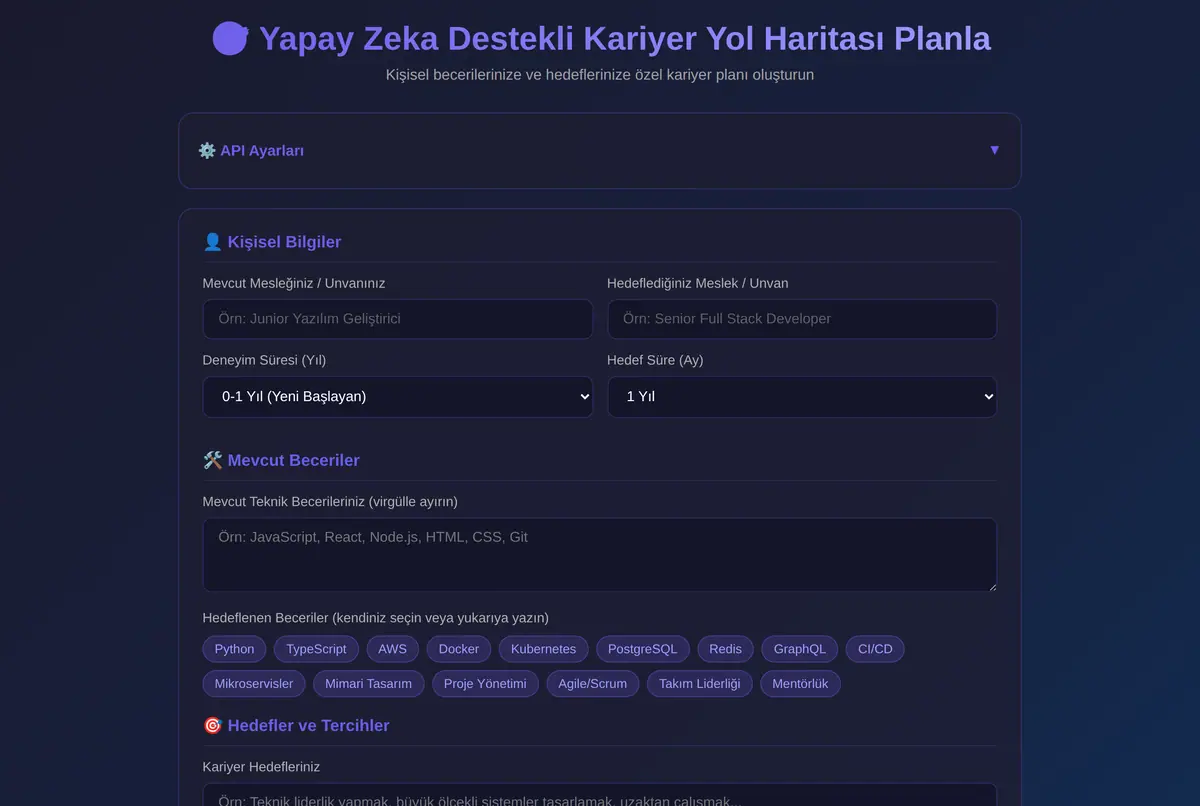Image resolution: width=1200 pixels, height=806 pixels.
Task: Focus the Mevcut Mesleğiniz / Unvanınız field
Action: click(x=398, y=319)
